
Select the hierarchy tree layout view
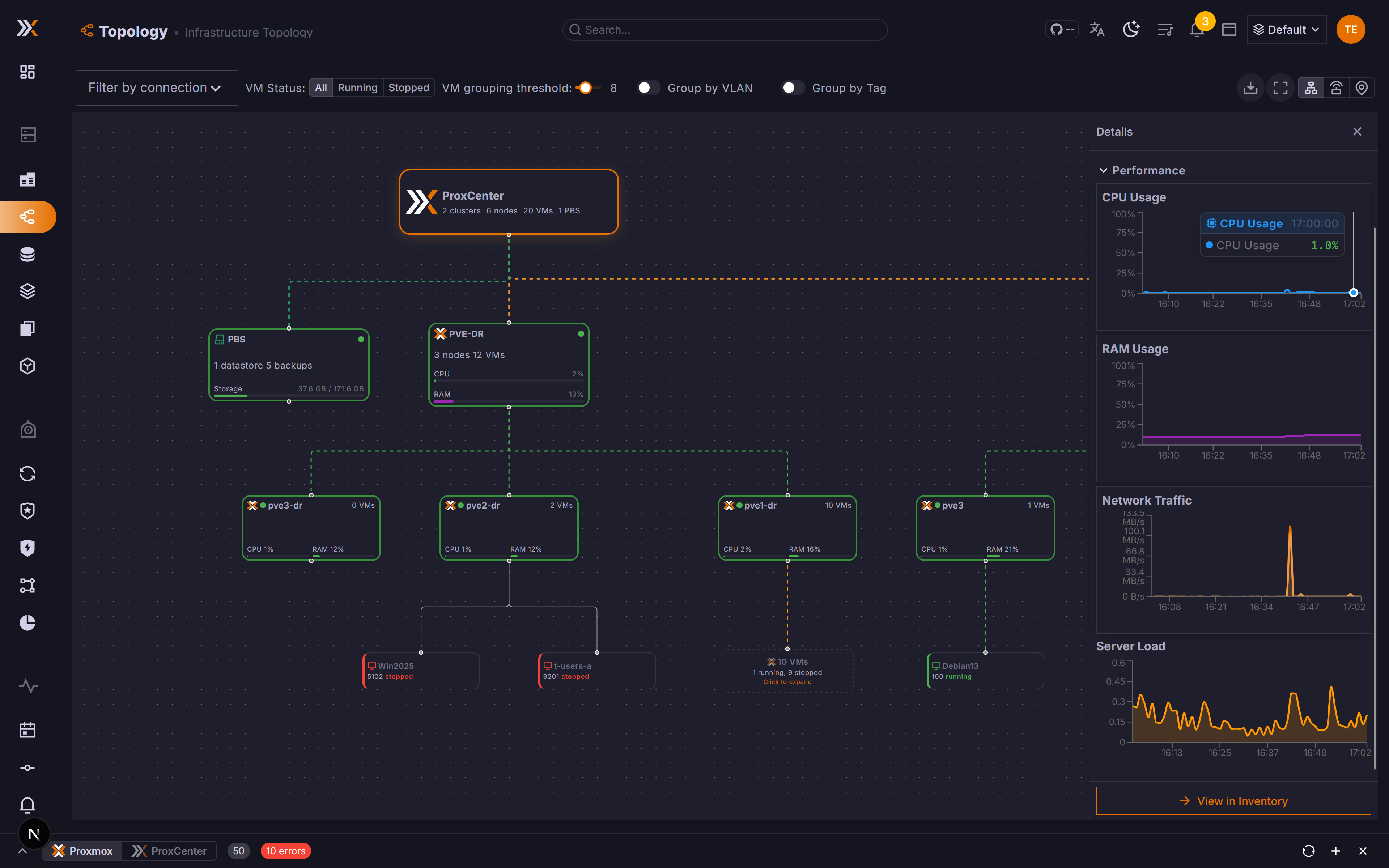tap(1311, 88)
